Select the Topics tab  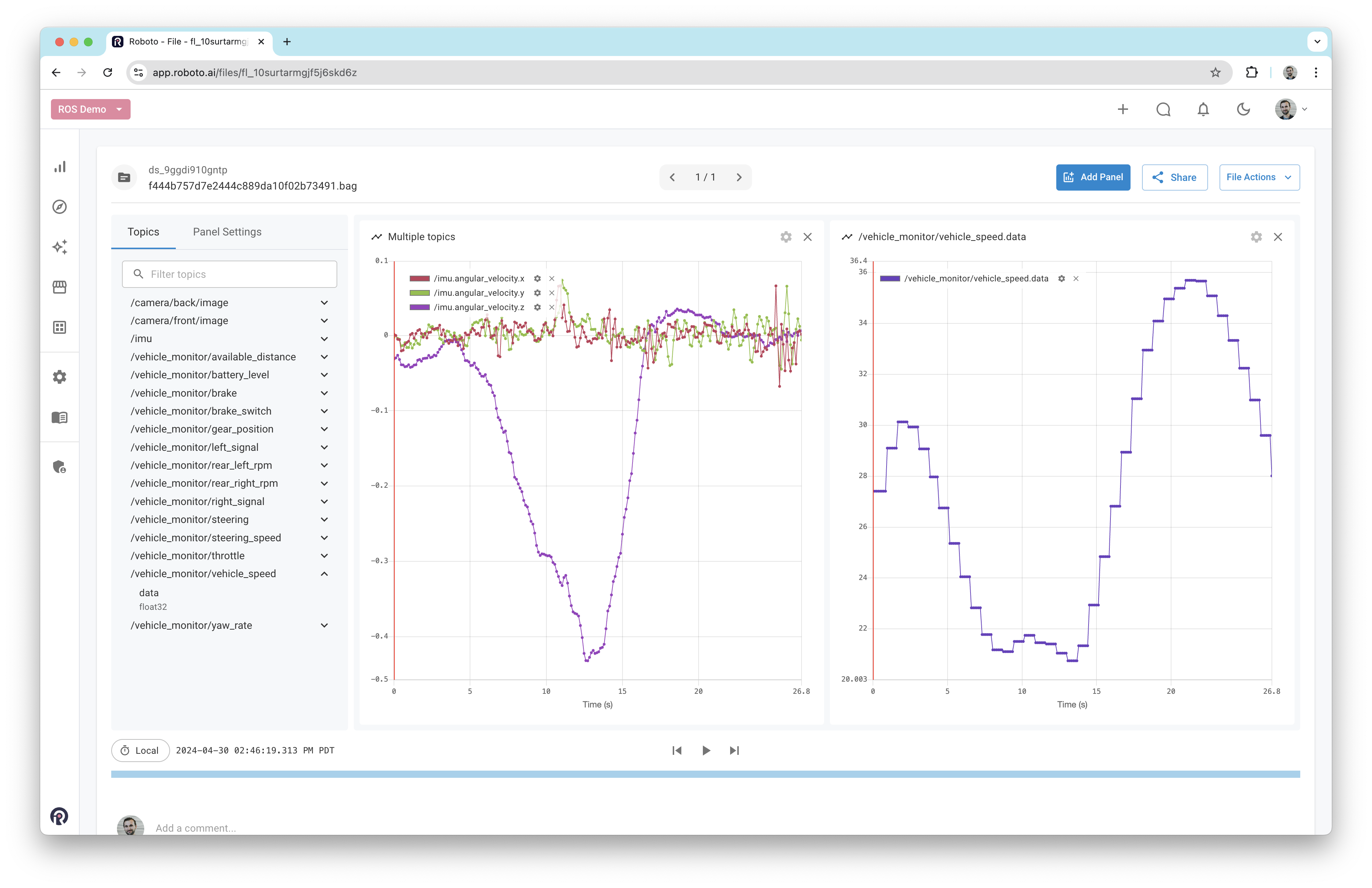click(143, 232)
